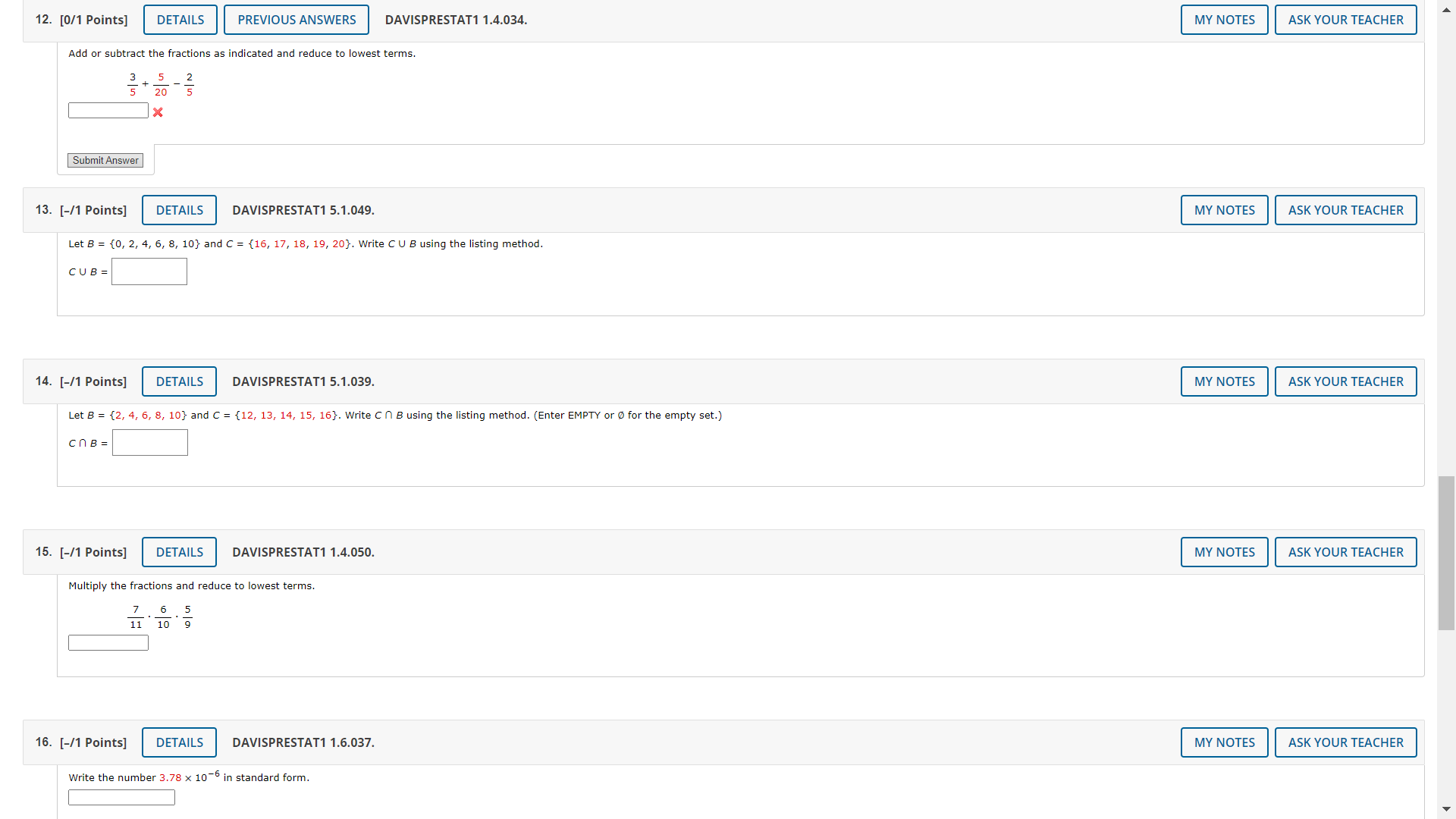Open MY NOTES for question 14
This screenshot has width=1456, height=819.
(1224, 381)
